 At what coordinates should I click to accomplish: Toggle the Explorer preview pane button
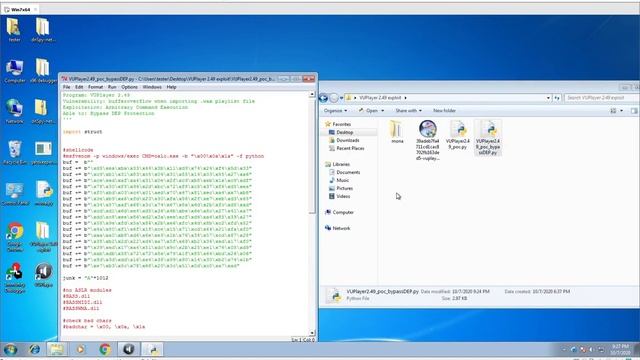point(633,111)
